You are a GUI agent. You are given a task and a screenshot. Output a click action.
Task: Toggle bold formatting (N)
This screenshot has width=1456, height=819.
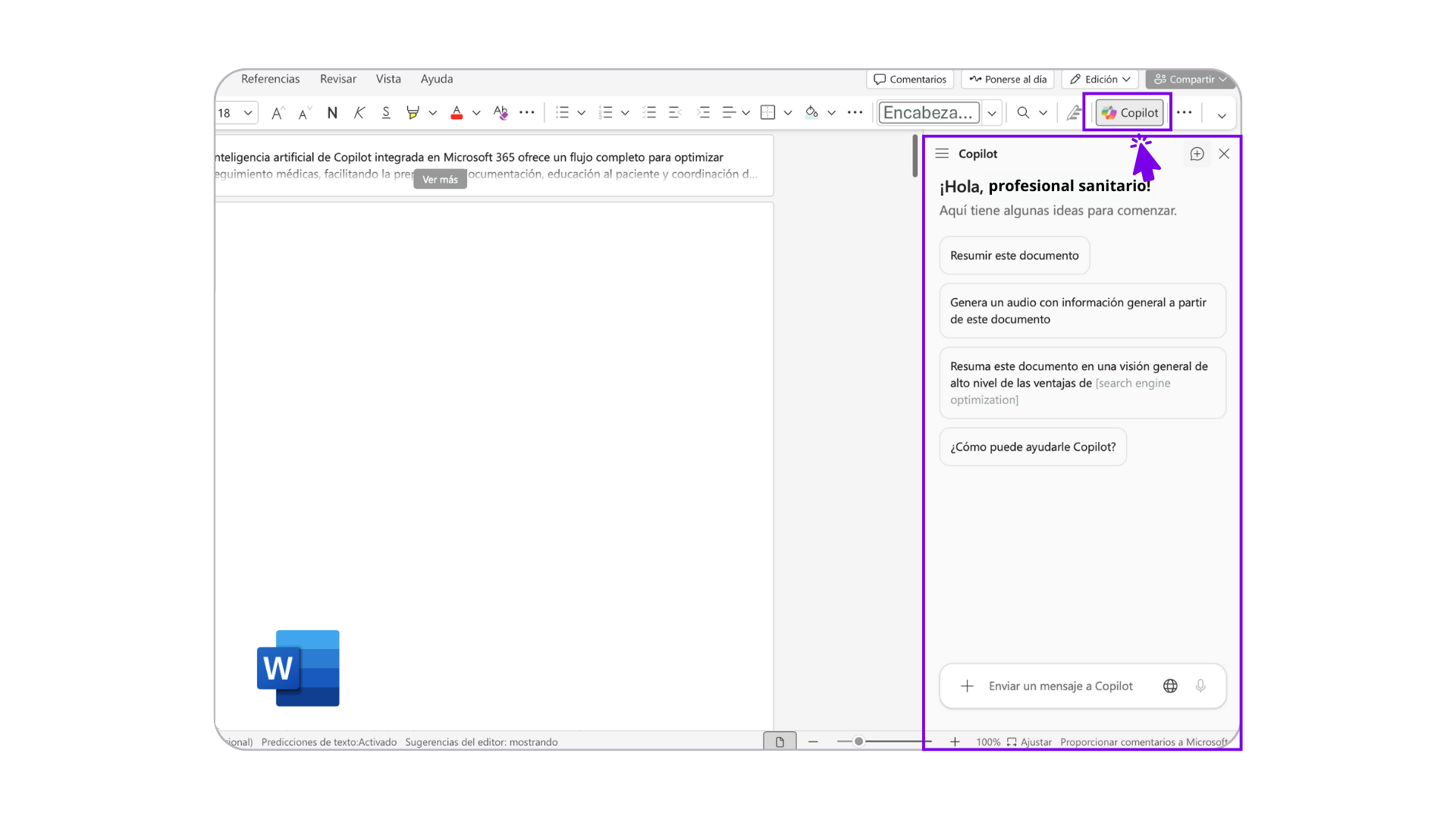pos(332,113)
